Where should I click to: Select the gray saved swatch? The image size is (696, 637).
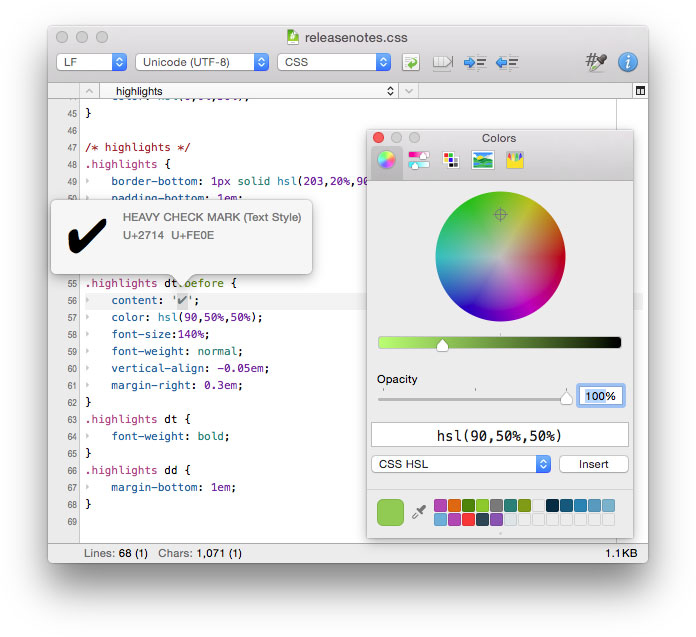click(496, 505)
